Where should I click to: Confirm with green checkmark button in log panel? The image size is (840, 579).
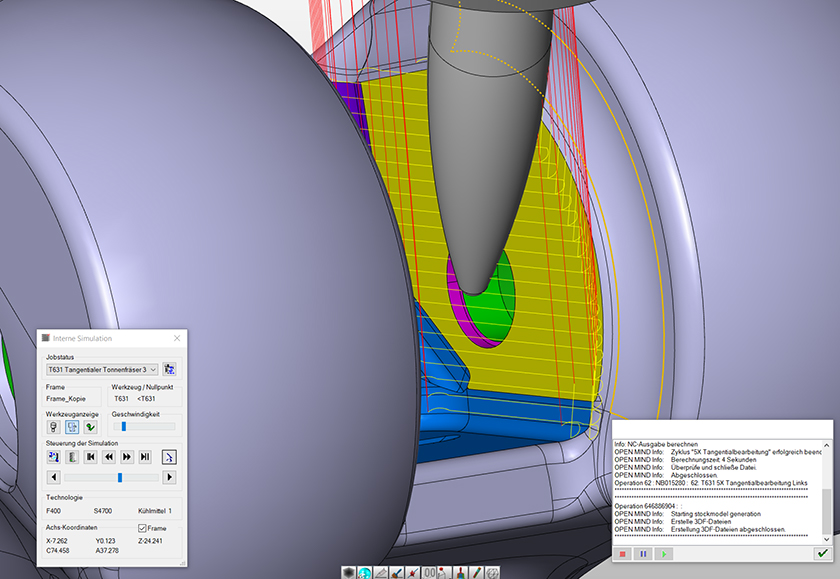point(822,553)
